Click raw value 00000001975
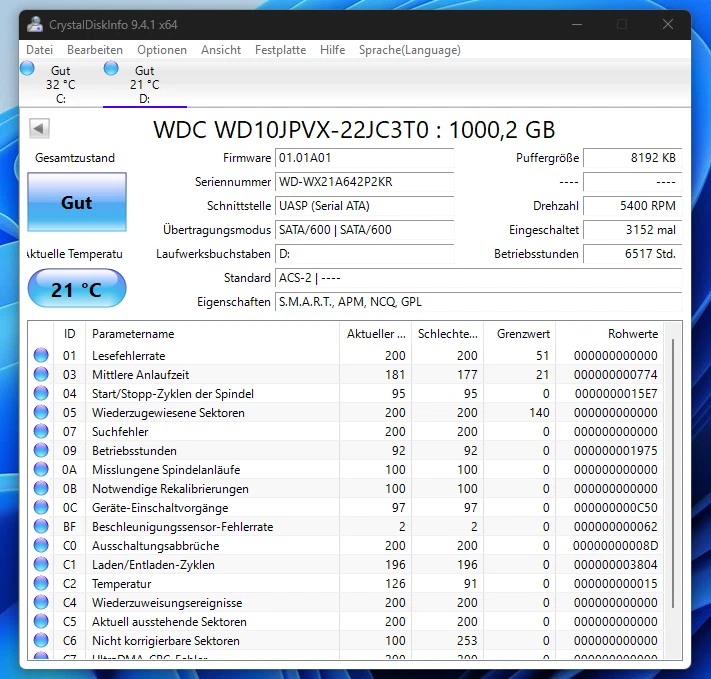This screenshot has height=679, width=711. 616,451
